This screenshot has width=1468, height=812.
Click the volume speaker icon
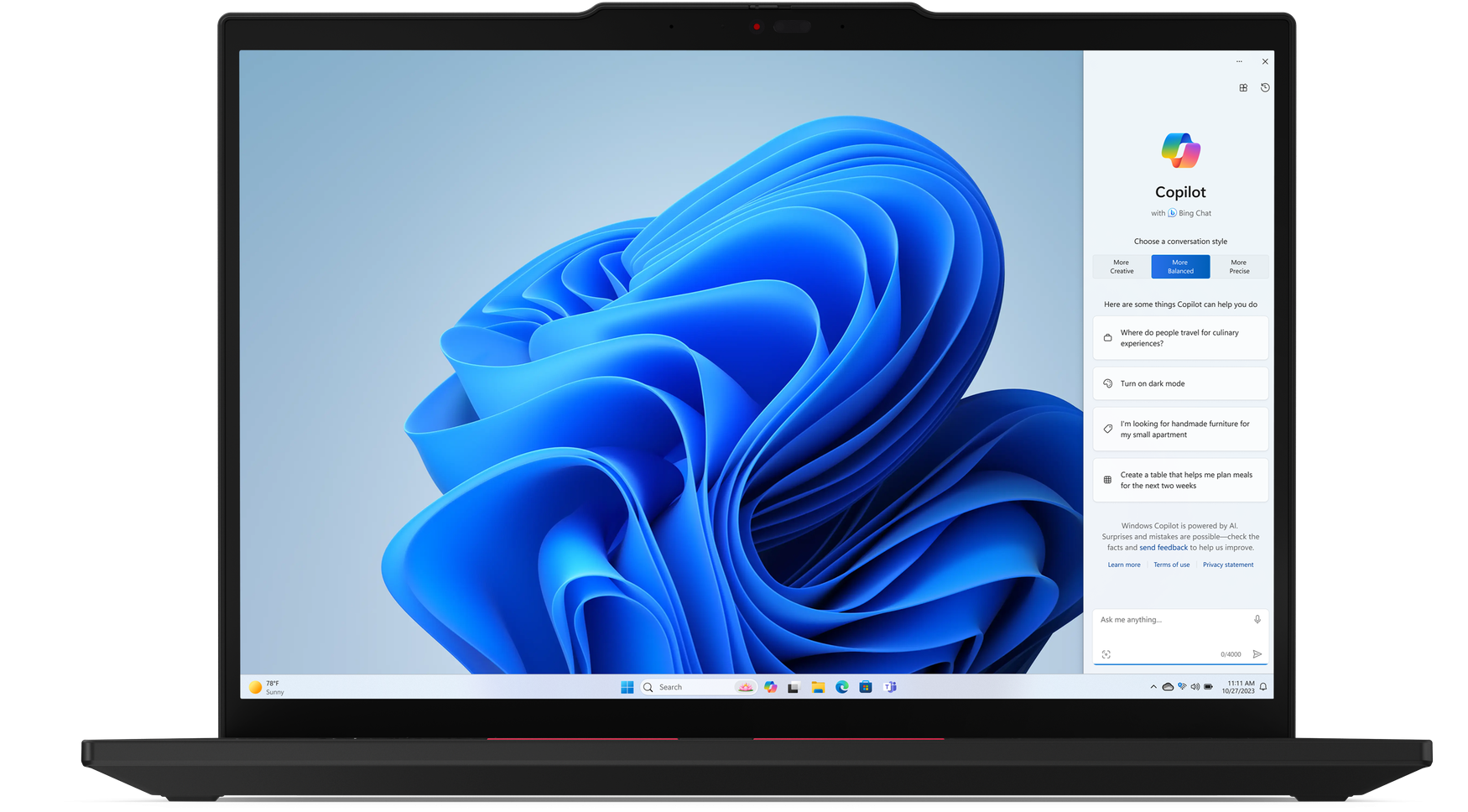click(x=1195, y=687)
